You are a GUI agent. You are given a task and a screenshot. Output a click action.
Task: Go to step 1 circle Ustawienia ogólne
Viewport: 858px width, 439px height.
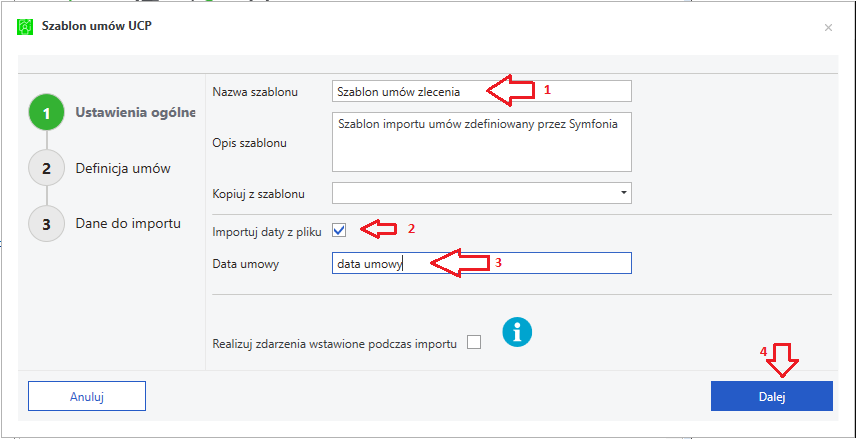pyautogui.click(x=47, y=113)
